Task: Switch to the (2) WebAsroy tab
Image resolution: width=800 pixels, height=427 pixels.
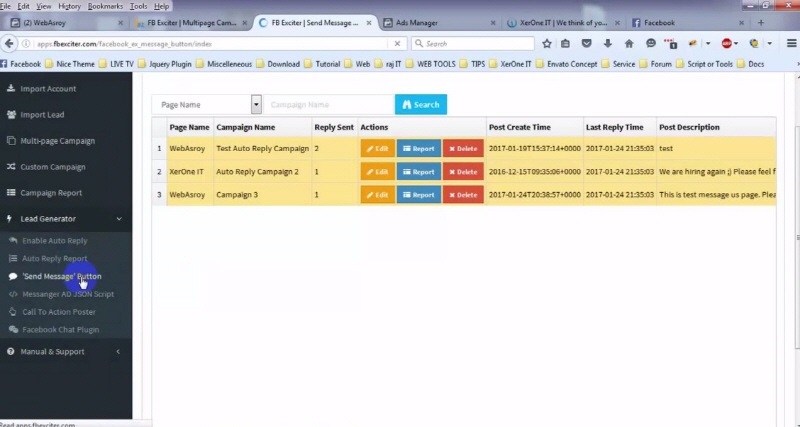Action: 64,22
